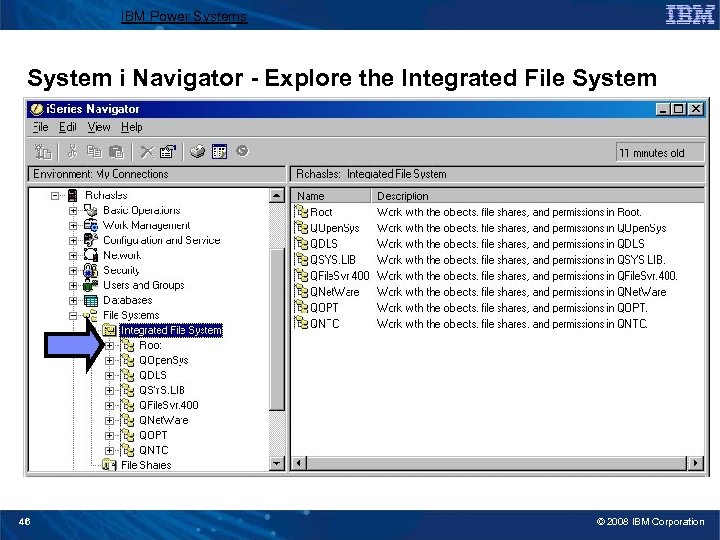Open the Help menu
This screenshot has width=720, height=540.
(132, 127)
